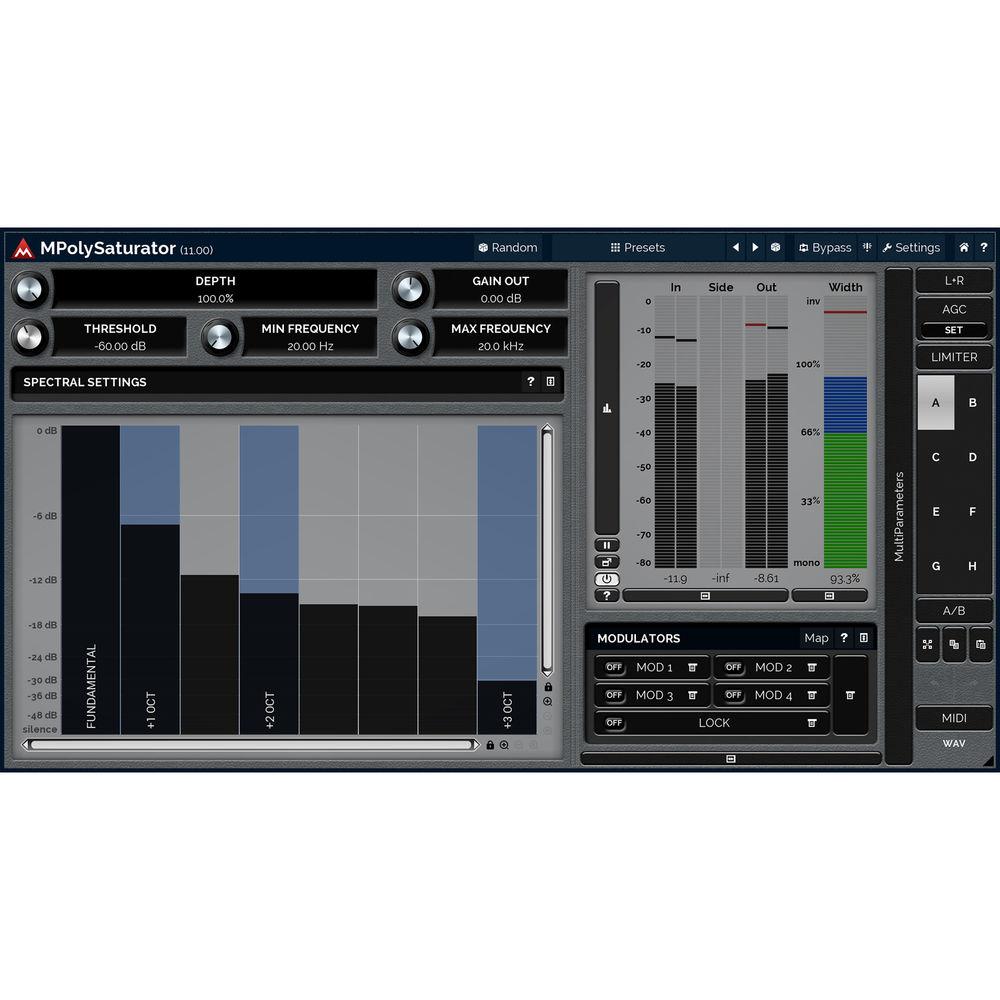Screen dimensions: 1000x1000
Task: Click the home icon in the title bar
Action: (x=964, y=248)
